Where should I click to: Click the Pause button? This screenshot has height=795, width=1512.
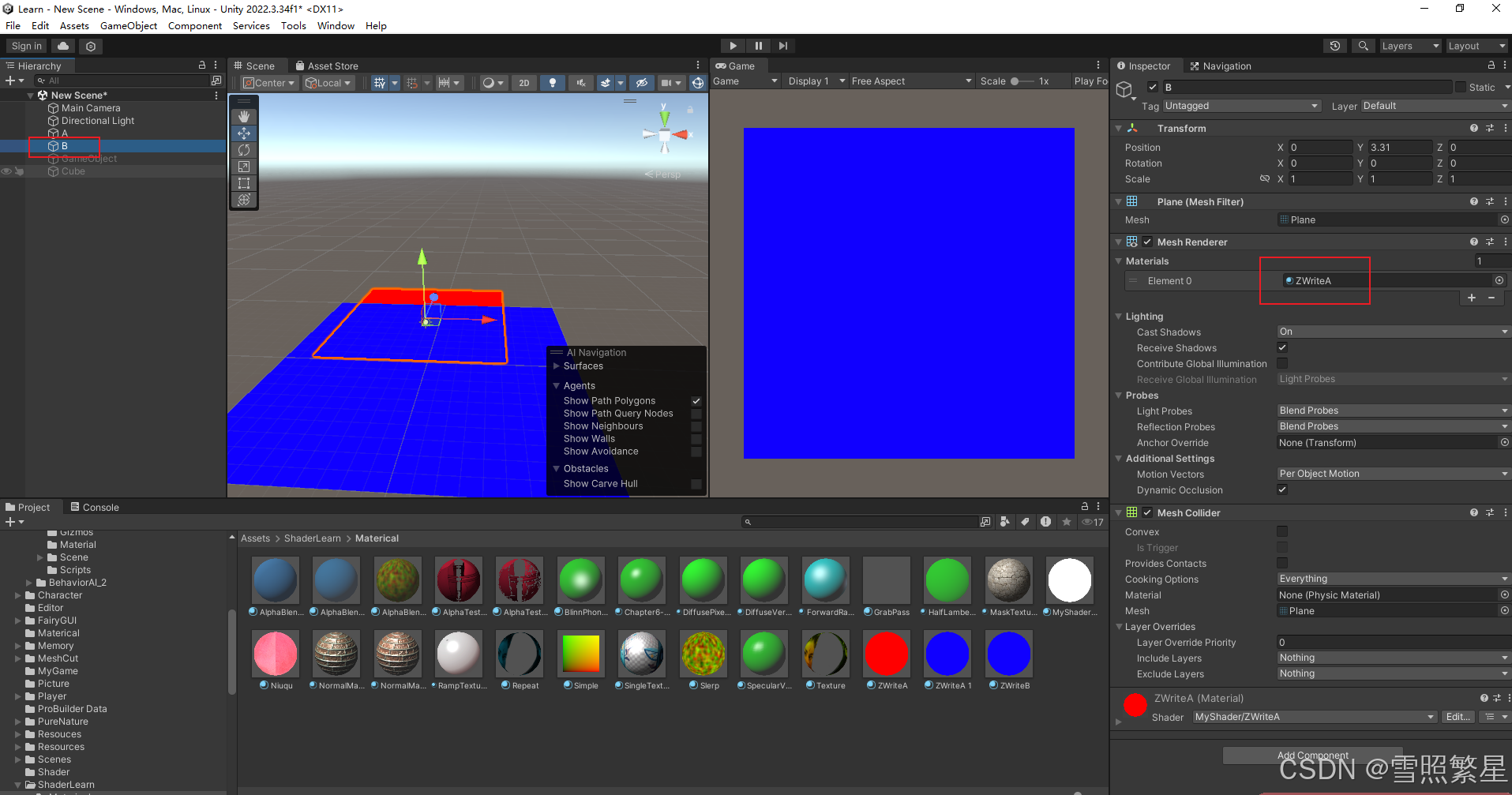click(758, 46)
